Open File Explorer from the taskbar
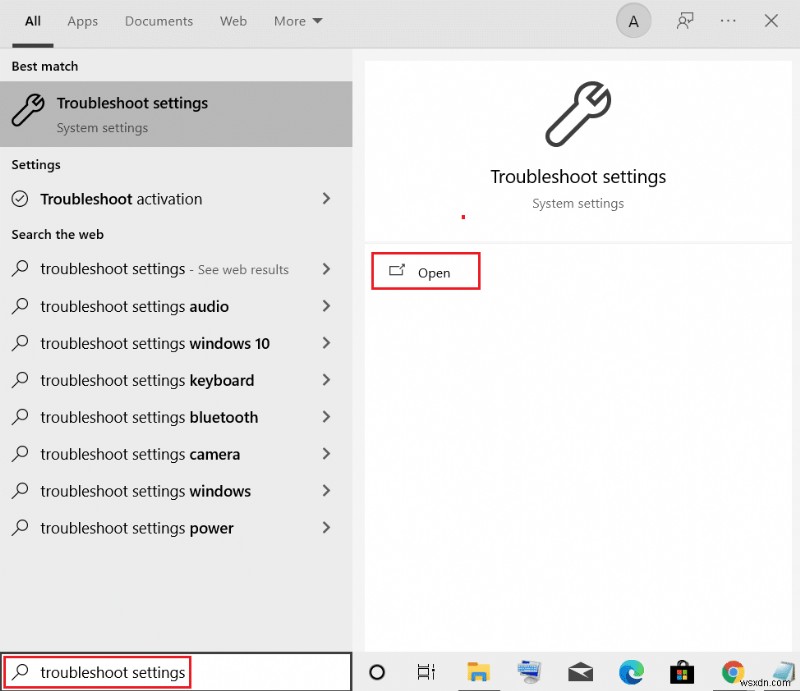Screen dimensions: 800x691 click(479, 672)
